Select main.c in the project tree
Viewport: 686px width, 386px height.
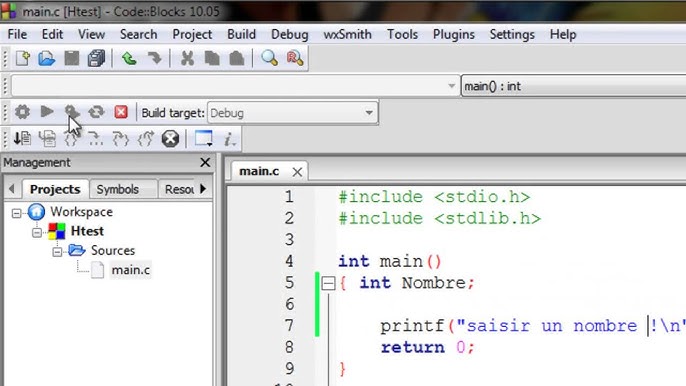pyautogui.click(x=130, y=270)
